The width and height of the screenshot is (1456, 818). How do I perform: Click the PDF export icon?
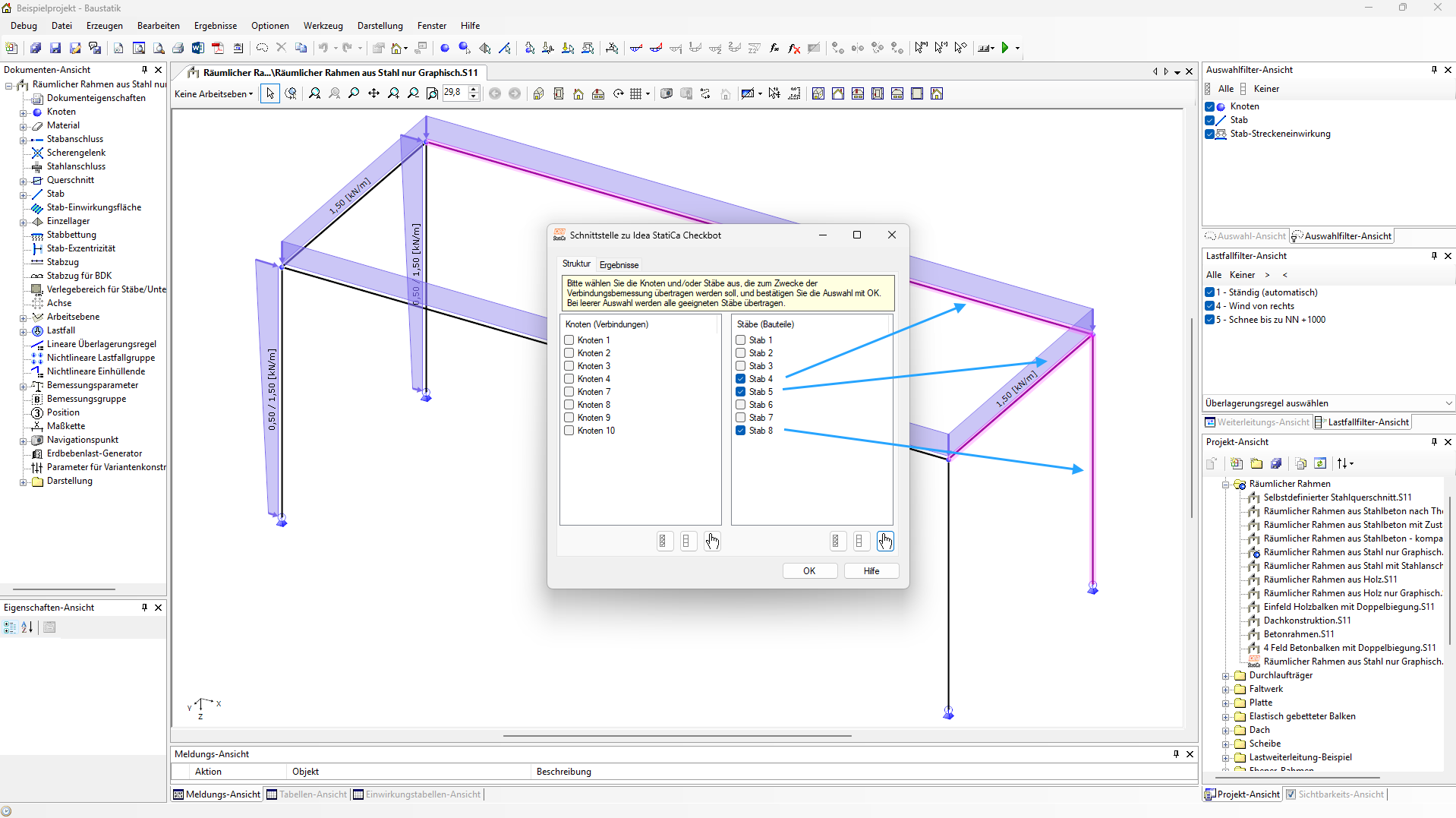click(x=218, y=48)
